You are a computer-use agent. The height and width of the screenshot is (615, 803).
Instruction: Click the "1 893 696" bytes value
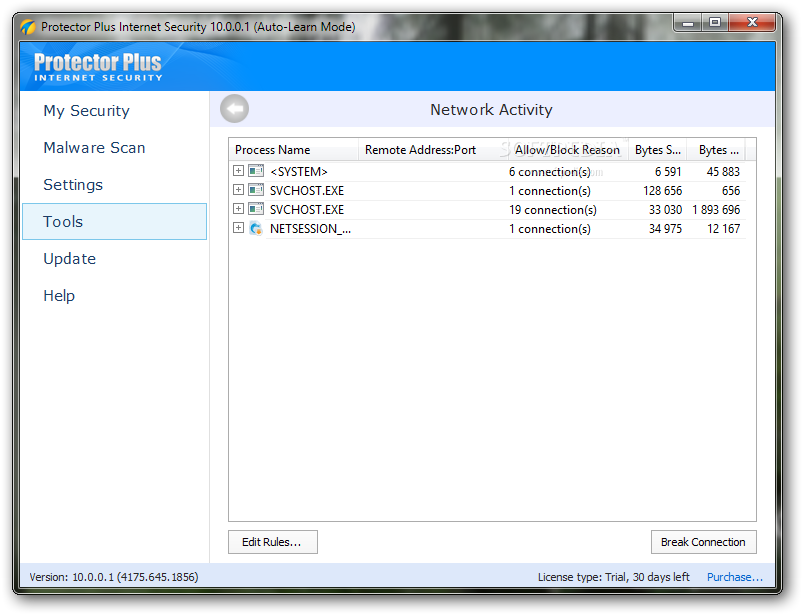(716, 209)
